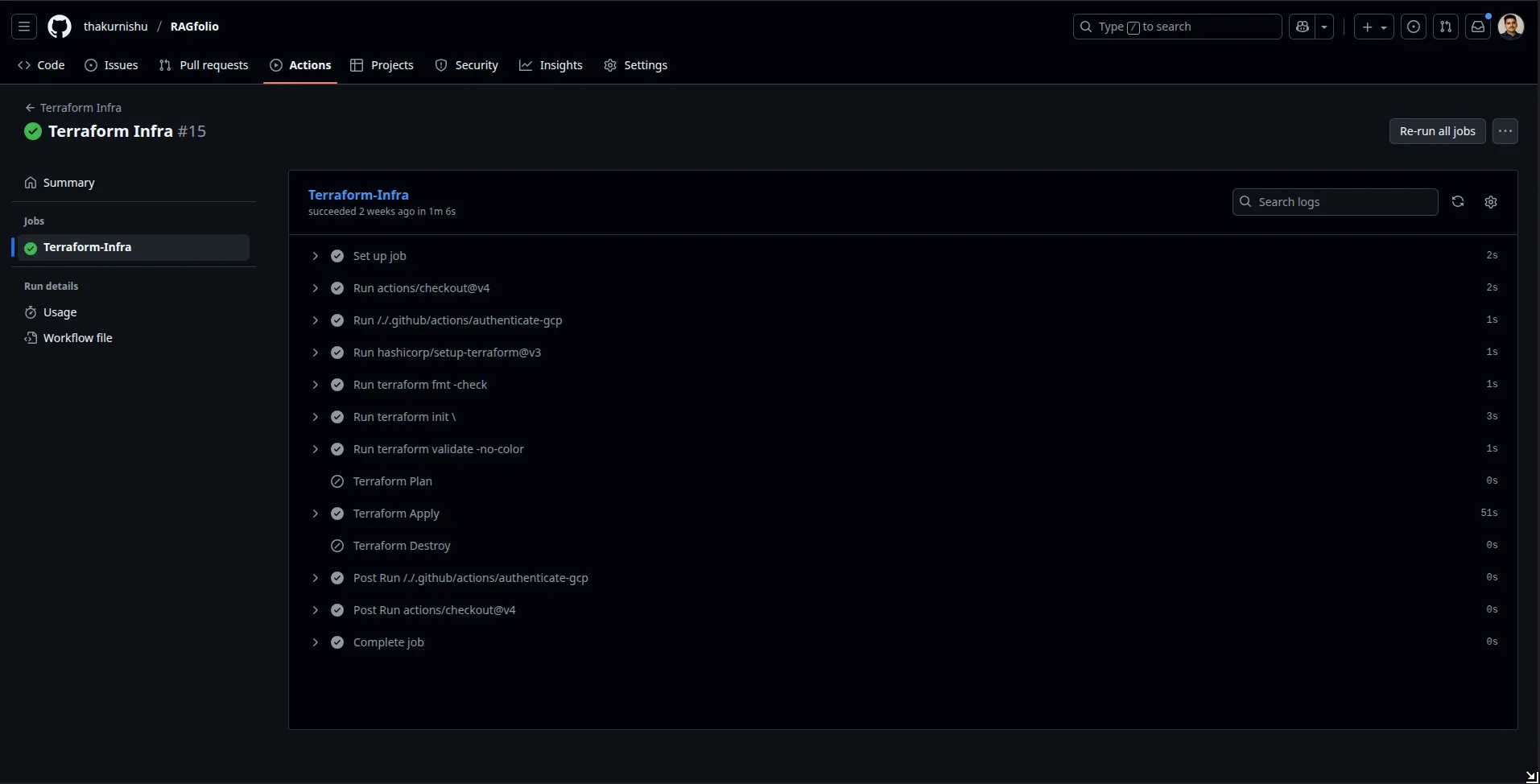
Task: Expand the Set up job step
Action: (x=316, y=256)
